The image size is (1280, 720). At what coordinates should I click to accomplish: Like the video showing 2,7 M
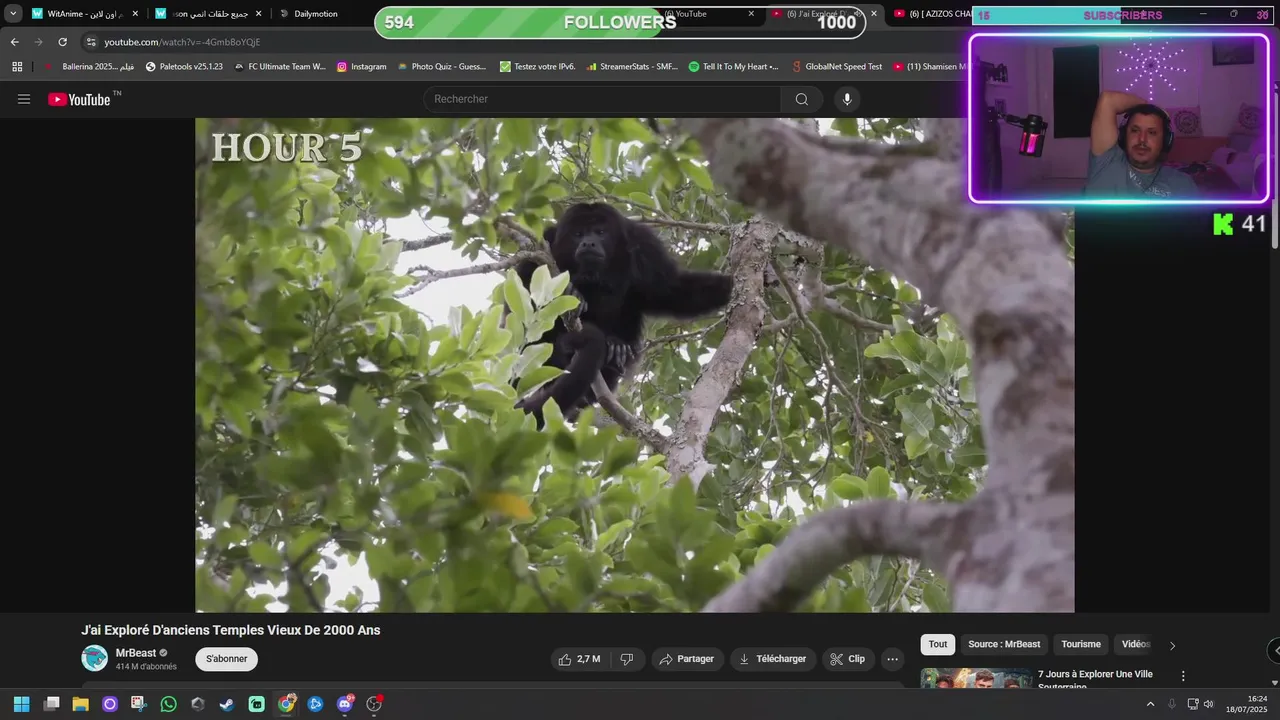[579, 659]
